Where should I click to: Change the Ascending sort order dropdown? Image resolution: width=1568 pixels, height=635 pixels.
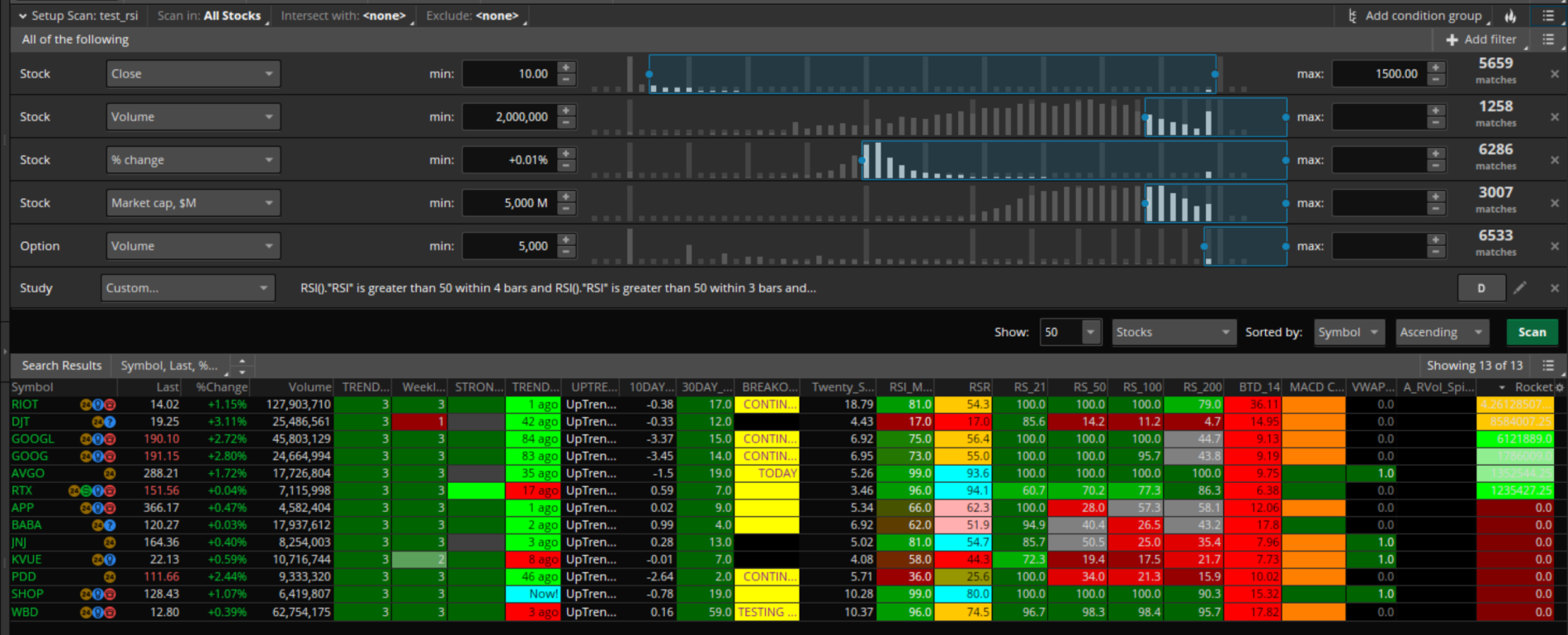[1442, 332]
